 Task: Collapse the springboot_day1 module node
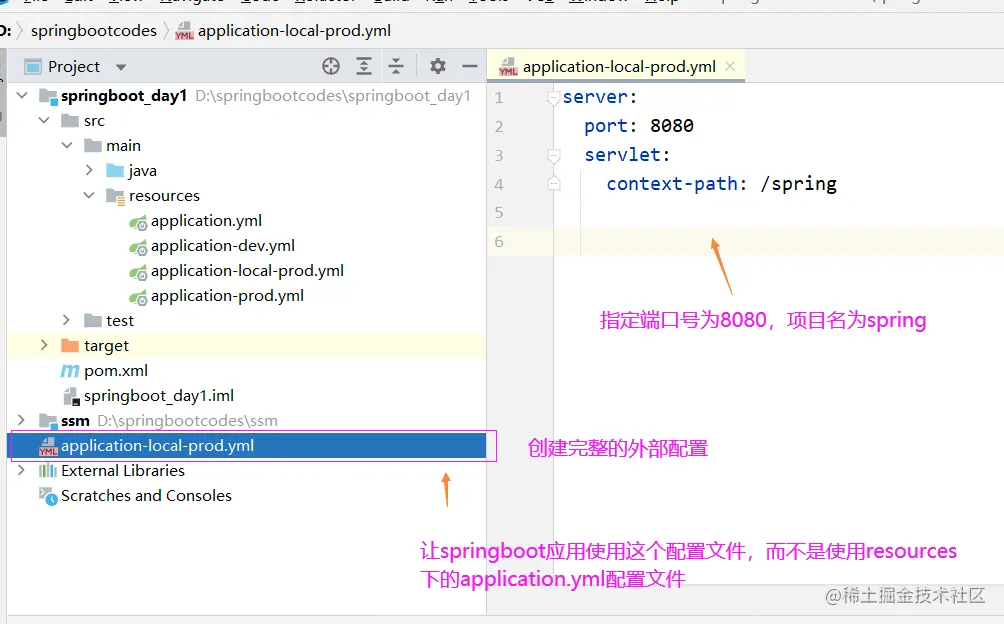click(x=22, y=95)
